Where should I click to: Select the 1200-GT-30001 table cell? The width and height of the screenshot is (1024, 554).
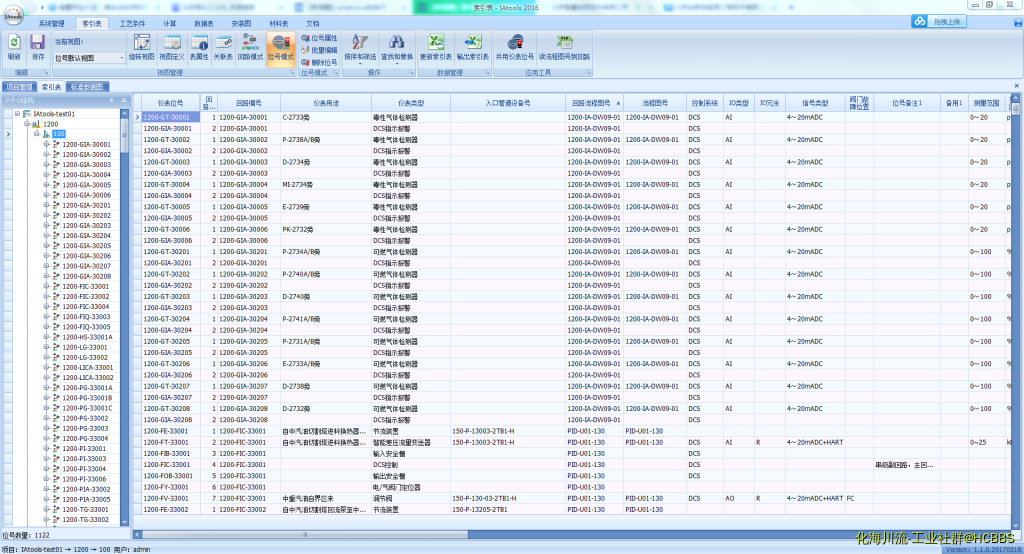(170, 118)
